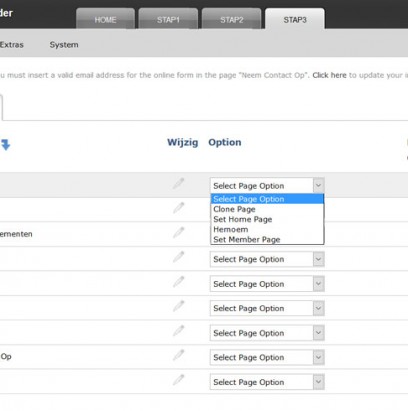Screen dimensions: 408x411
Task: Open the System menu
Action: (x=64, y=45)
